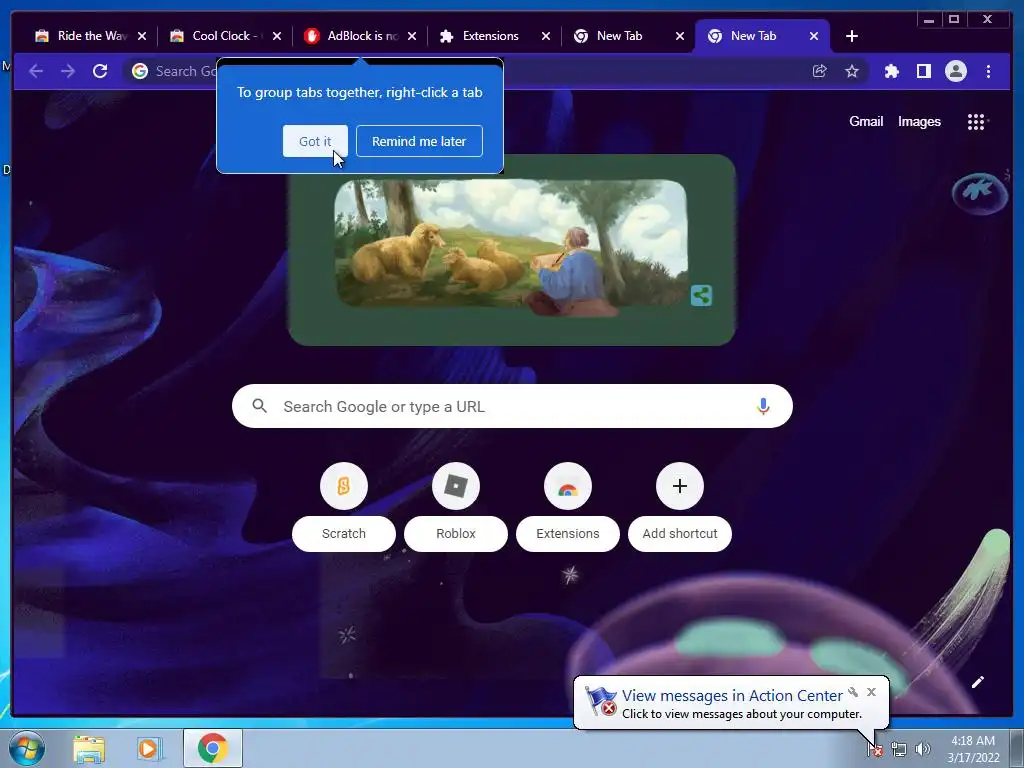Open the Images link

(919, 121)
